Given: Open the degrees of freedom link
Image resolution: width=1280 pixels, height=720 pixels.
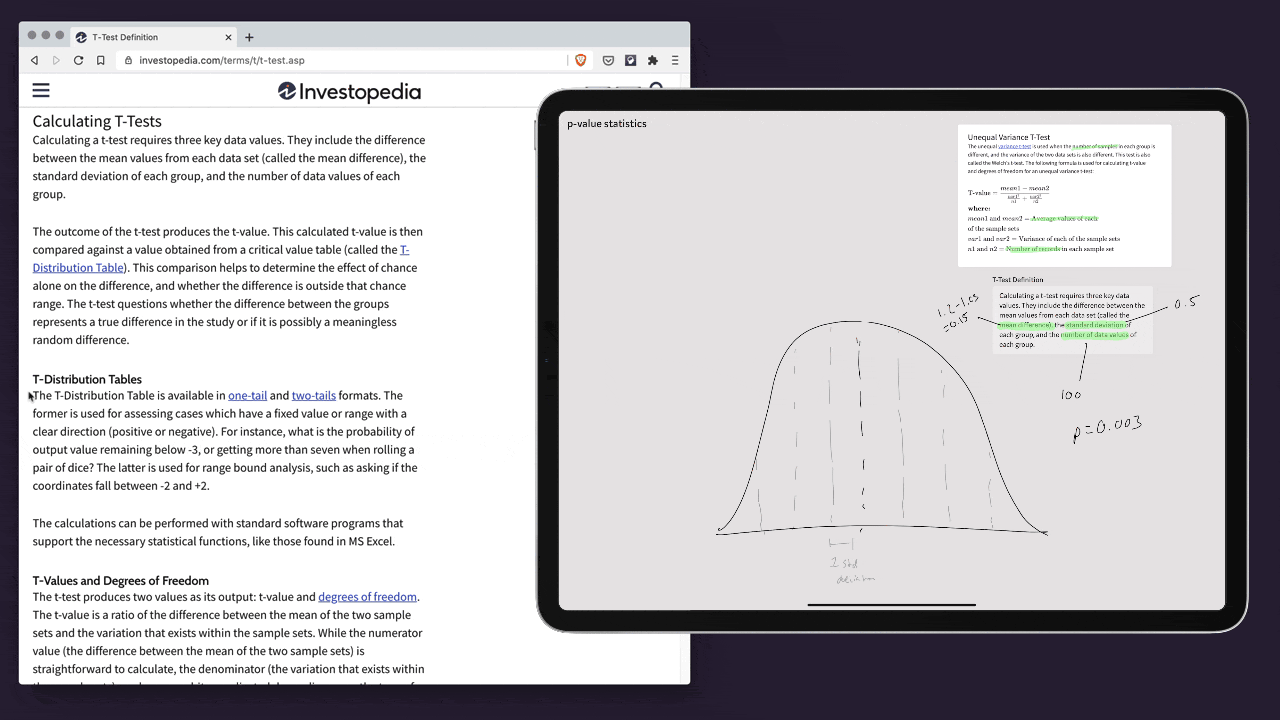Looking at the screenshot, I should tap(367, 596).
